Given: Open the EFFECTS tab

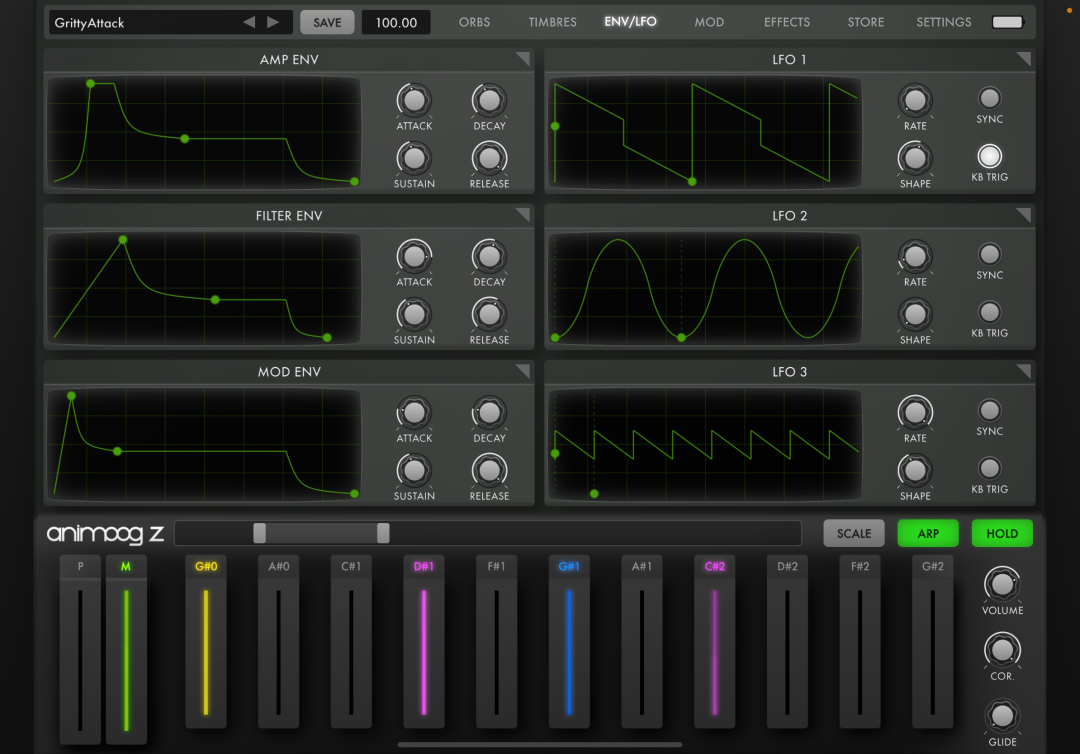Looking at the screenshot, I should 787,22.
